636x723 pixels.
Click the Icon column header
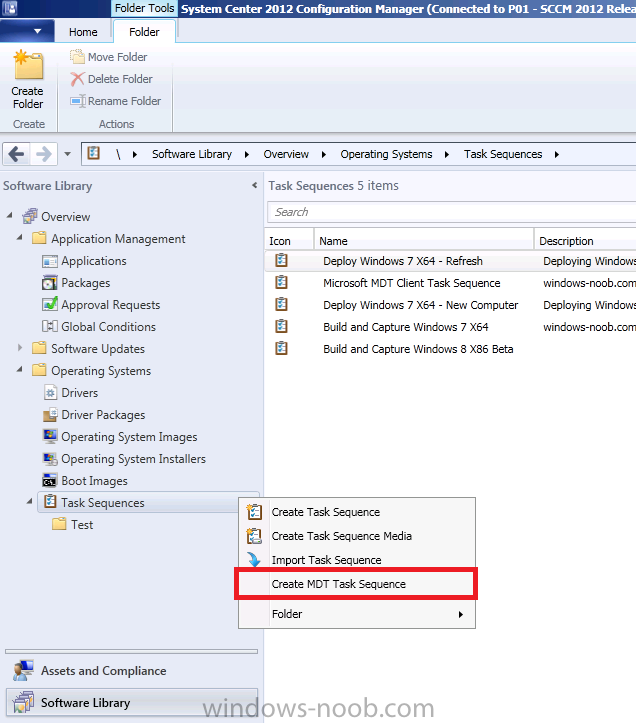click(x=290, y=241)
